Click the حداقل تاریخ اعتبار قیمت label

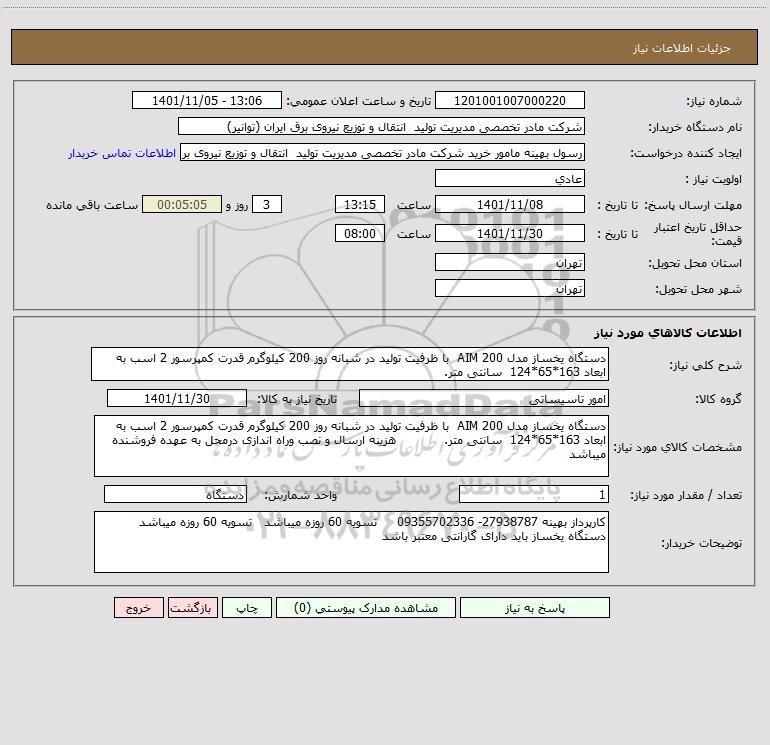[x=698, y=234]
